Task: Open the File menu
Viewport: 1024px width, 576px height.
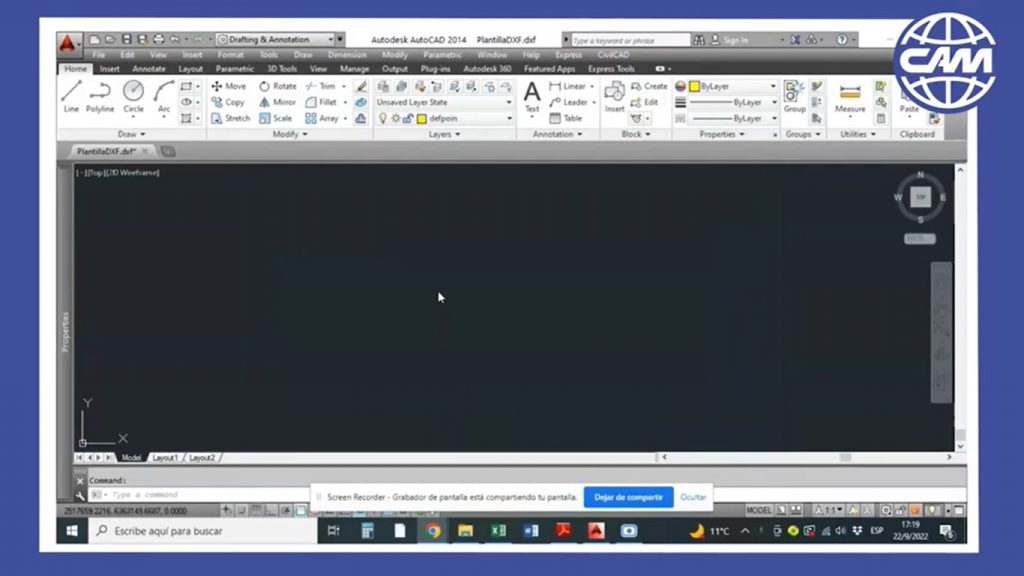Action: 99,55
